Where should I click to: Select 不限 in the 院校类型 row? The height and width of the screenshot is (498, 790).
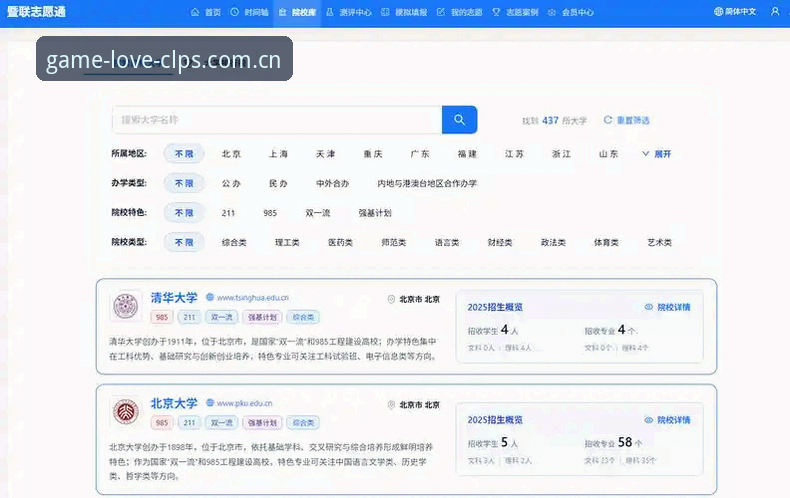click(184, 242)
